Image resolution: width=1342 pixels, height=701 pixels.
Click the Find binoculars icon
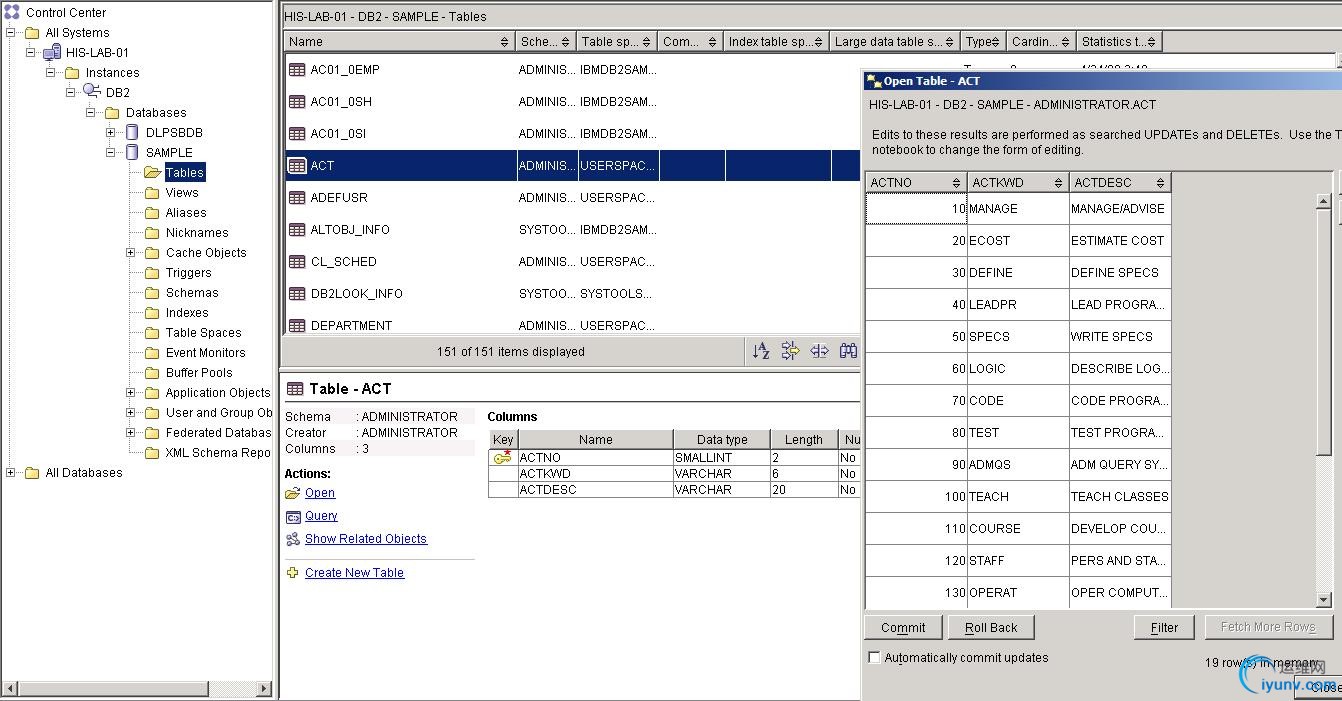849,351
